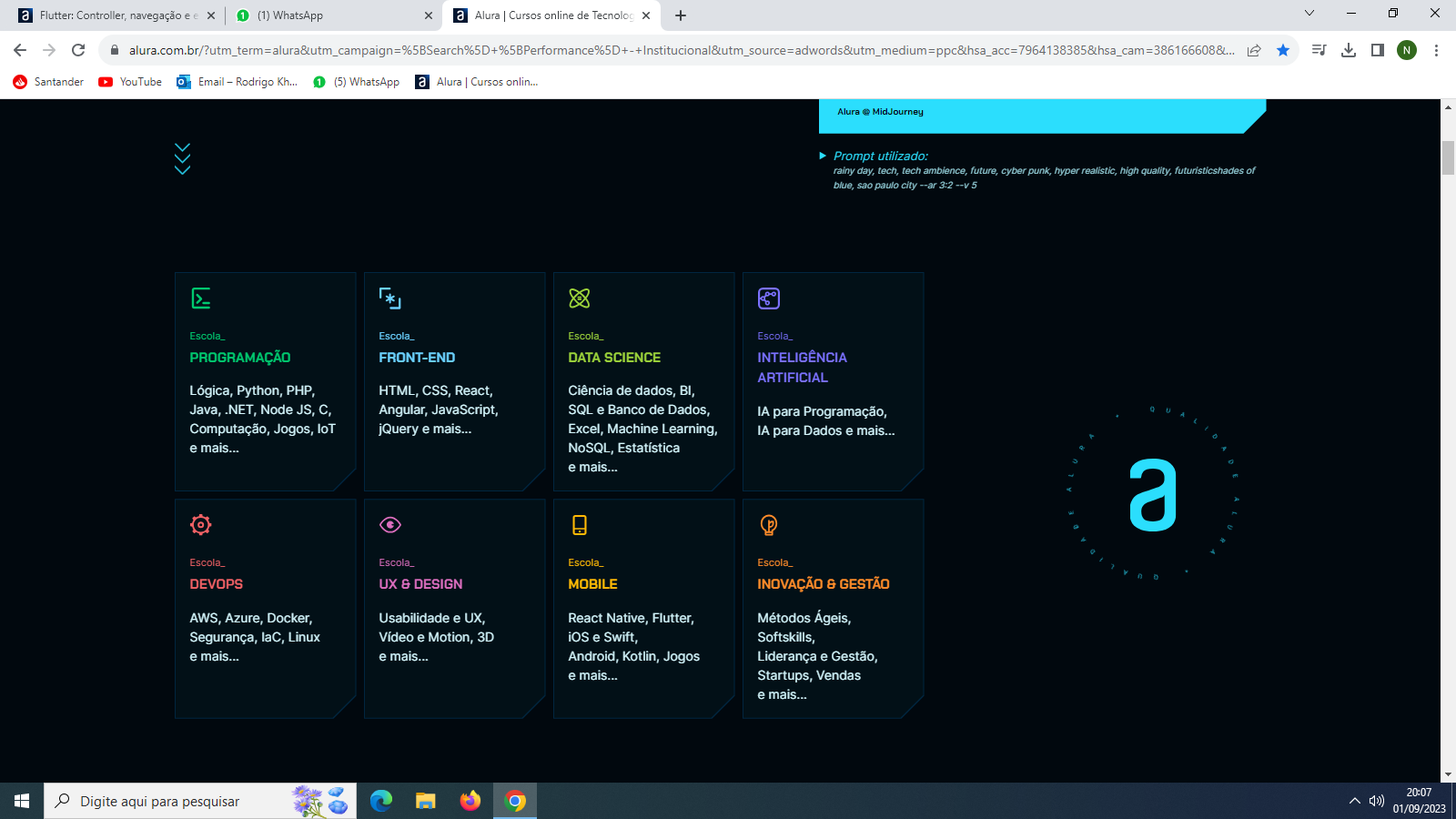
Task: Open the DATA SCIENCE school link
Action: (614, 358)
